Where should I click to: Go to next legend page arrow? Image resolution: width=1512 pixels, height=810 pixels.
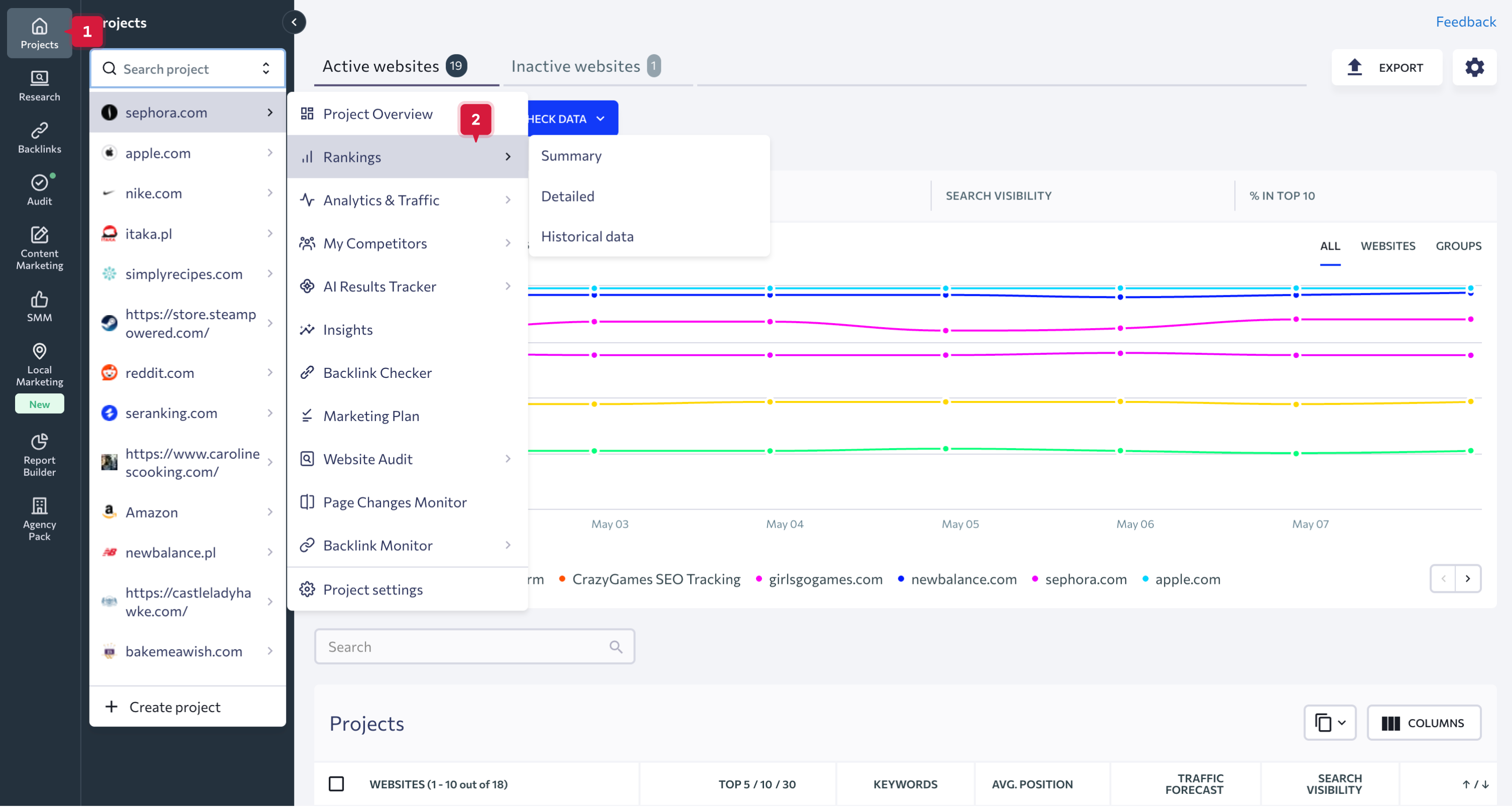[1467, 579]
